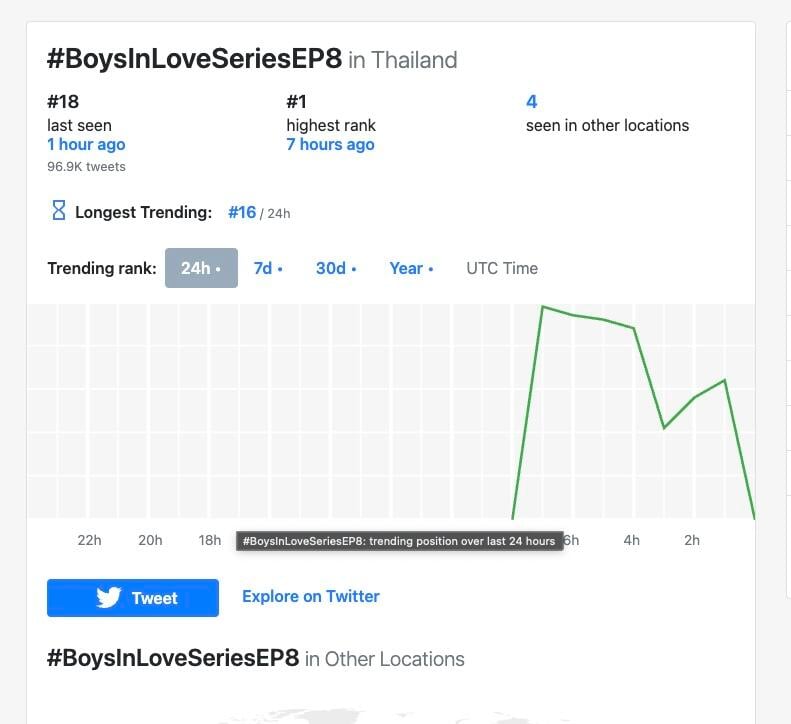
Task: Click the #BoysInLoveSeriesEP8 in Other Locations heading
Action: (256, 659)
